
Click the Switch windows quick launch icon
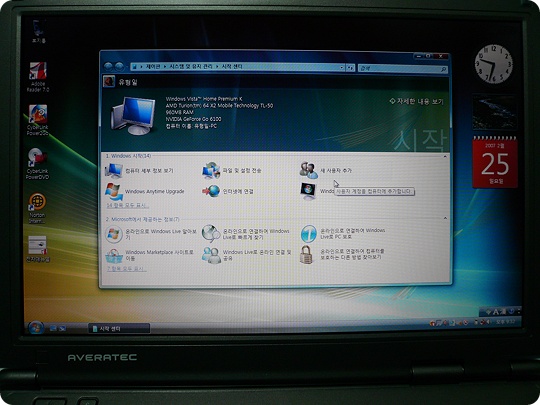(62, 328)
